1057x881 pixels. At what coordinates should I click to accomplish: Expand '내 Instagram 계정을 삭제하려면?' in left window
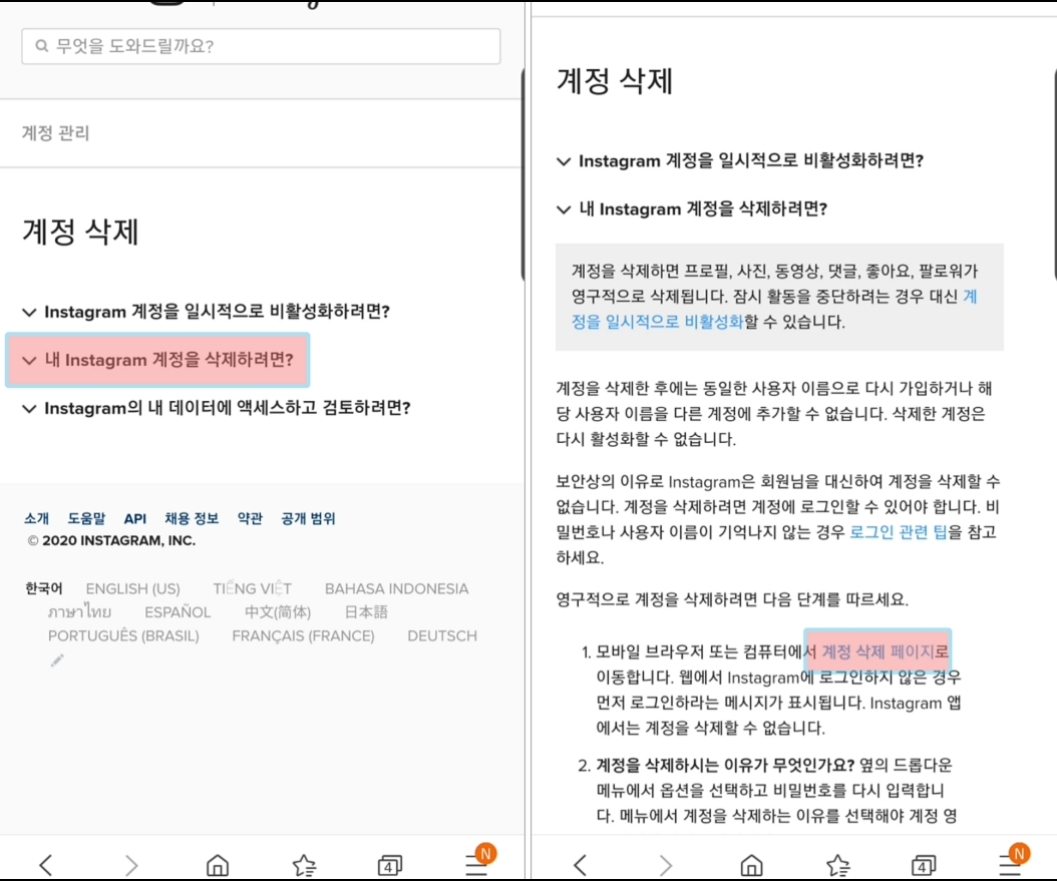(x=158, y=360)
